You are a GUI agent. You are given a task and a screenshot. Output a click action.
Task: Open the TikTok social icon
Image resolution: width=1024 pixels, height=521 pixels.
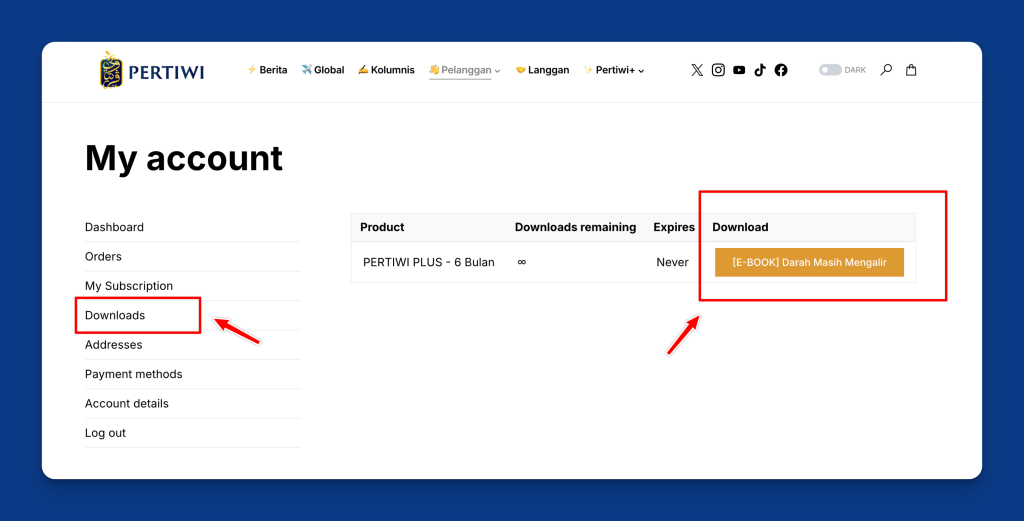760,70
